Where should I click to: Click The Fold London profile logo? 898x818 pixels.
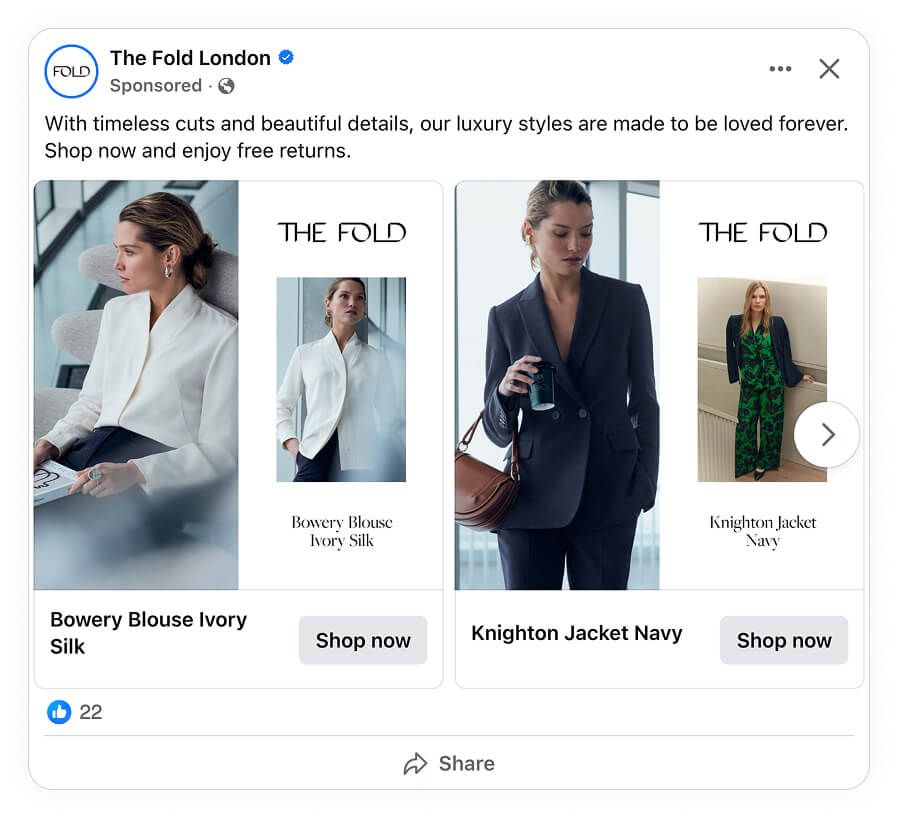pos(69,71)
